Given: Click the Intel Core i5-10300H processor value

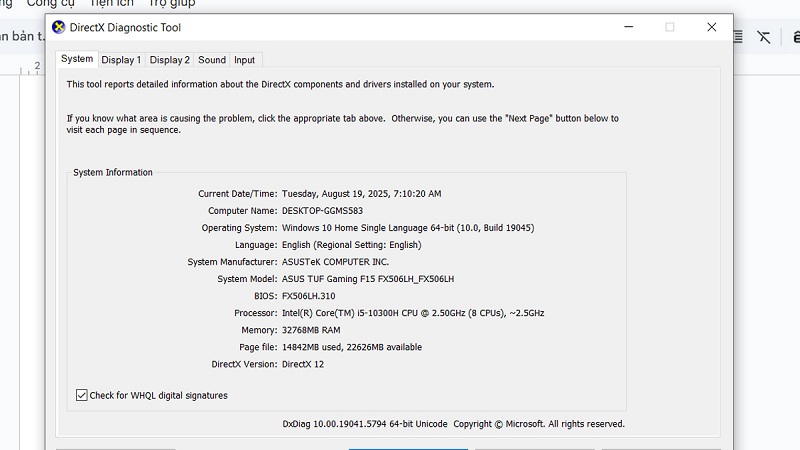Looking at the screenshot, I should pos(413,313).
